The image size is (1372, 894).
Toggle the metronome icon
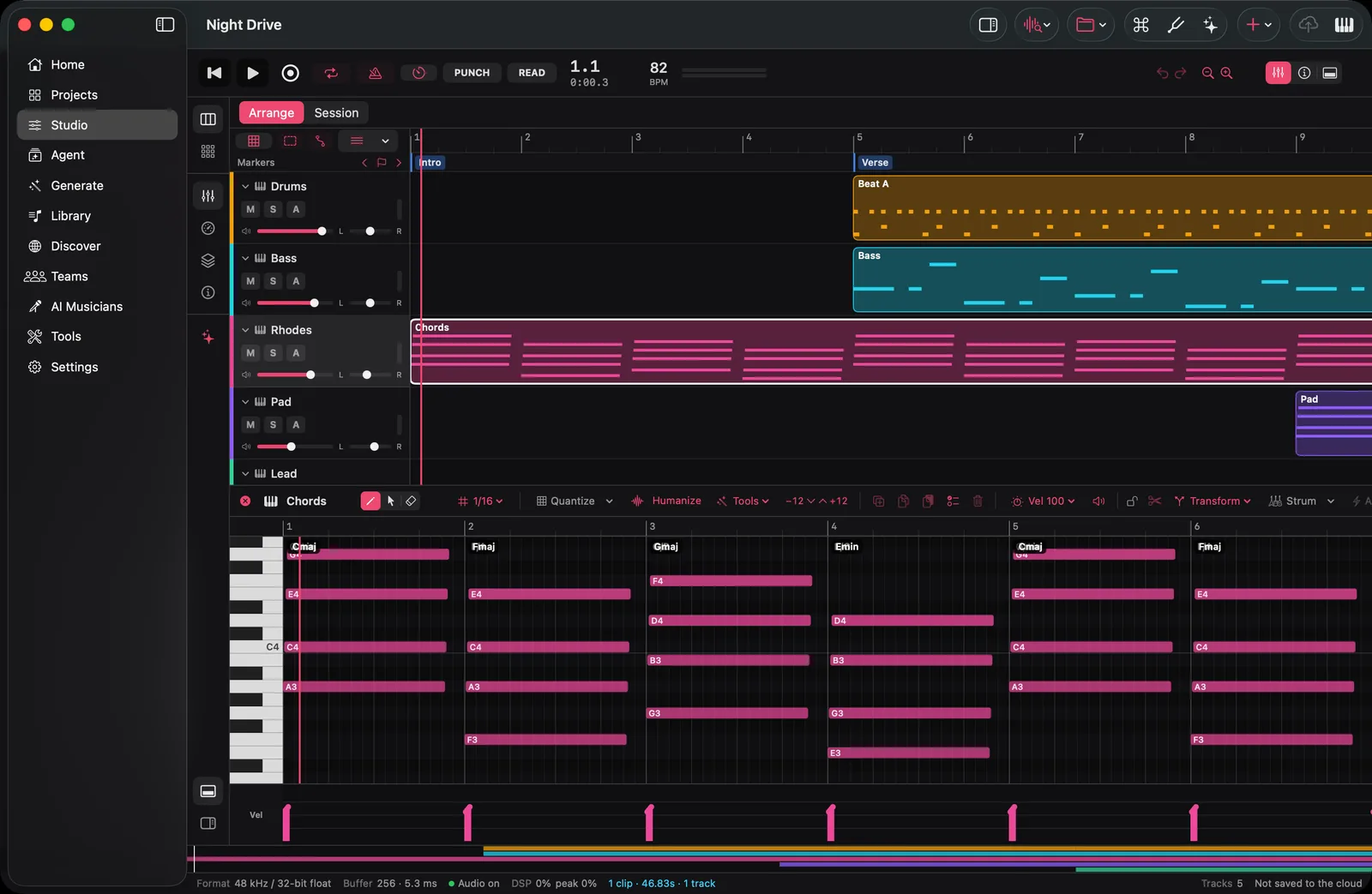click(375, 73)
